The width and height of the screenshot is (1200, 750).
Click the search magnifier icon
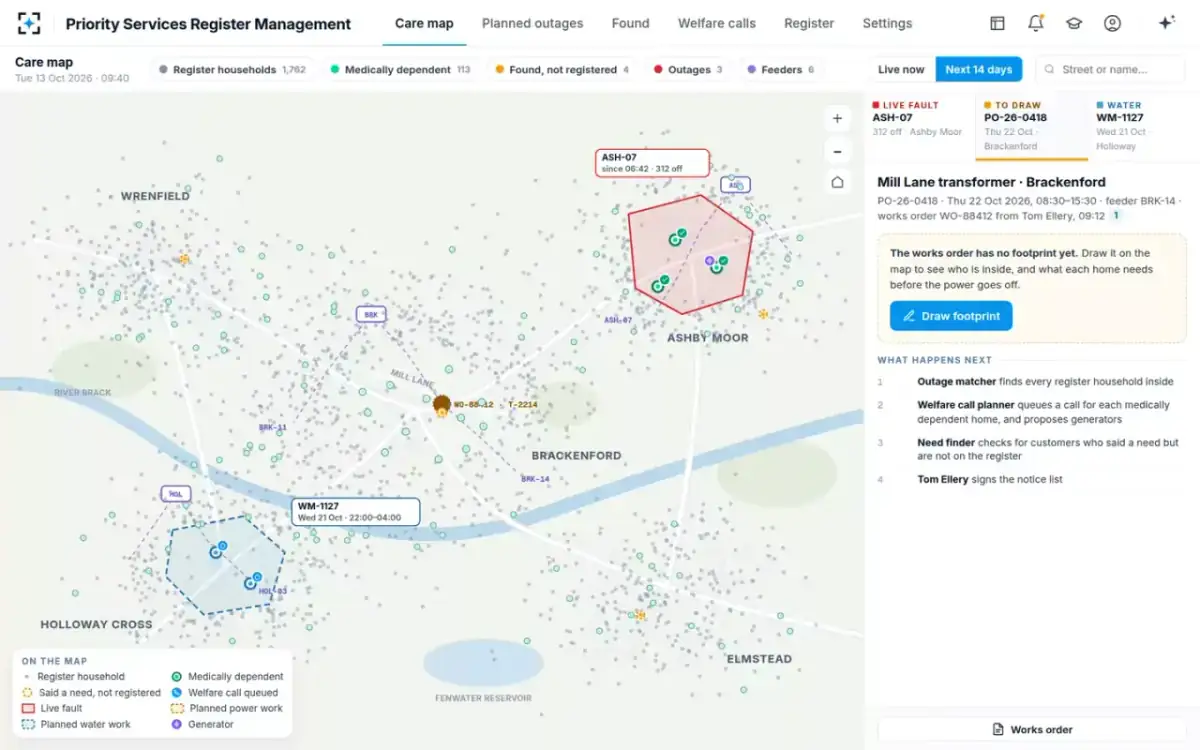[x=1050, y=70]
